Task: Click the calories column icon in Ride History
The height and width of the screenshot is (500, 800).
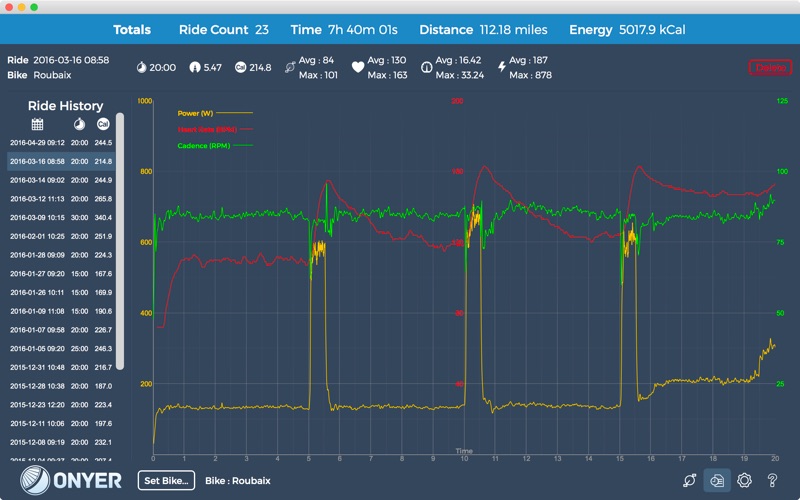Action: pyautogui.click(x=103, y=124)
